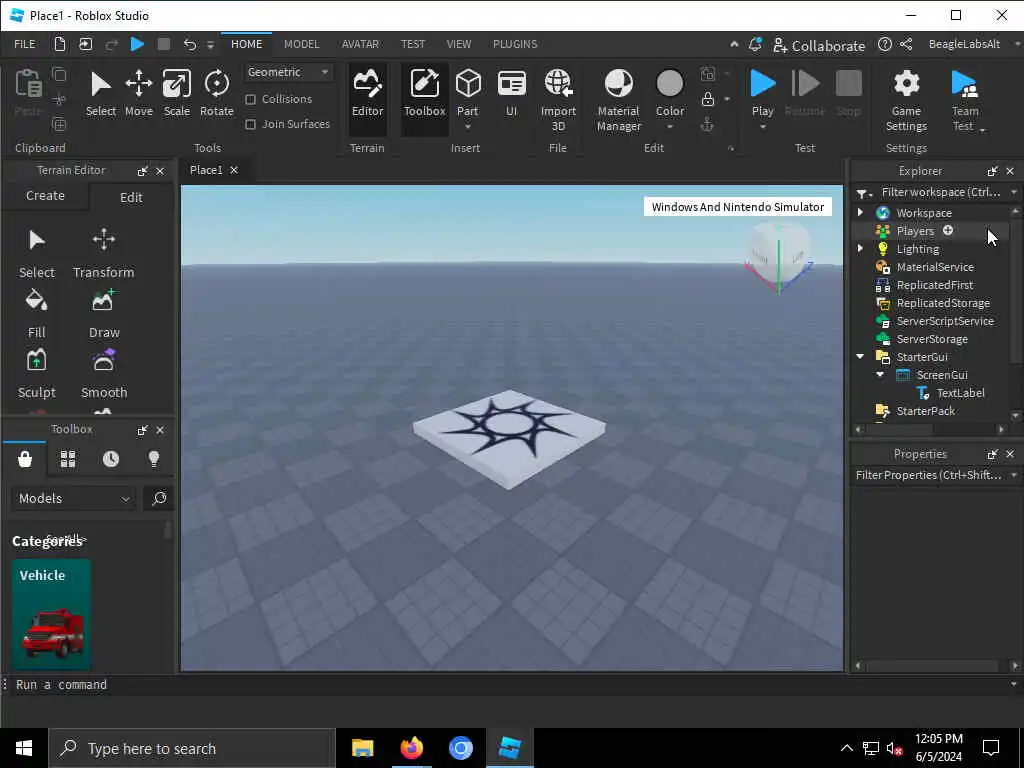Open the Geometric mode dropdown
The height and width of the screenshot is (768, 1024).
288,72
